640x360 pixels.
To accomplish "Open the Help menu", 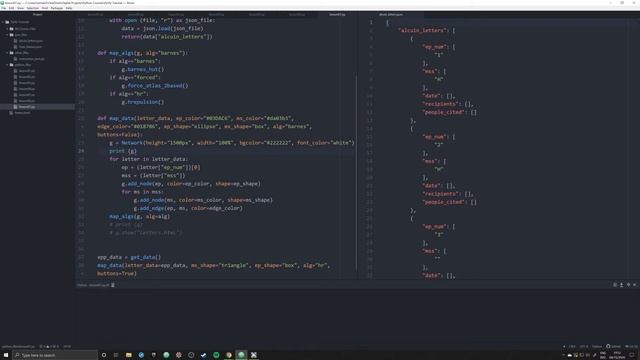I will pos(69,8).
